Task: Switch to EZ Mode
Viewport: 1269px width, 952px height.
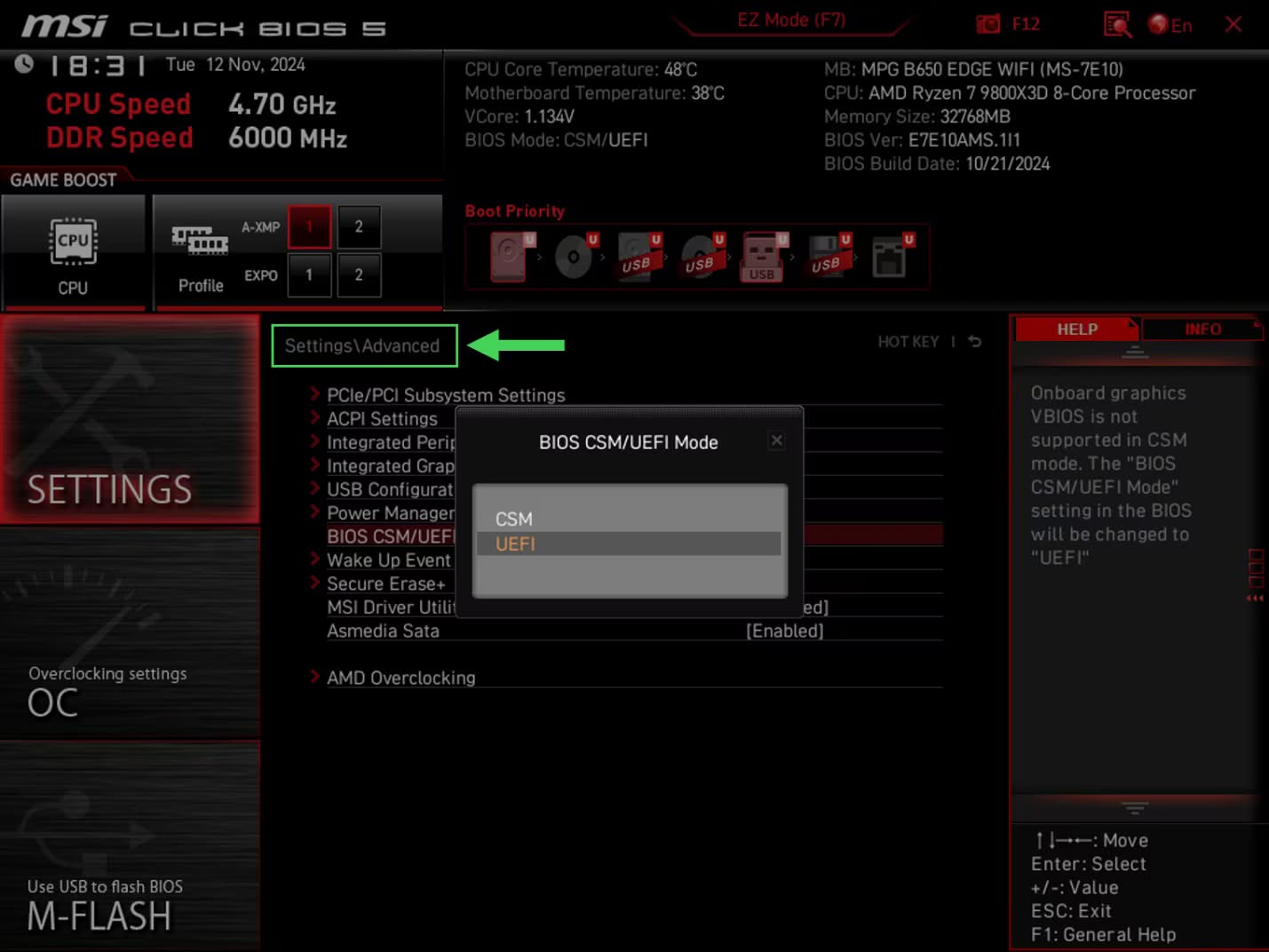Action: click(789, 20)
